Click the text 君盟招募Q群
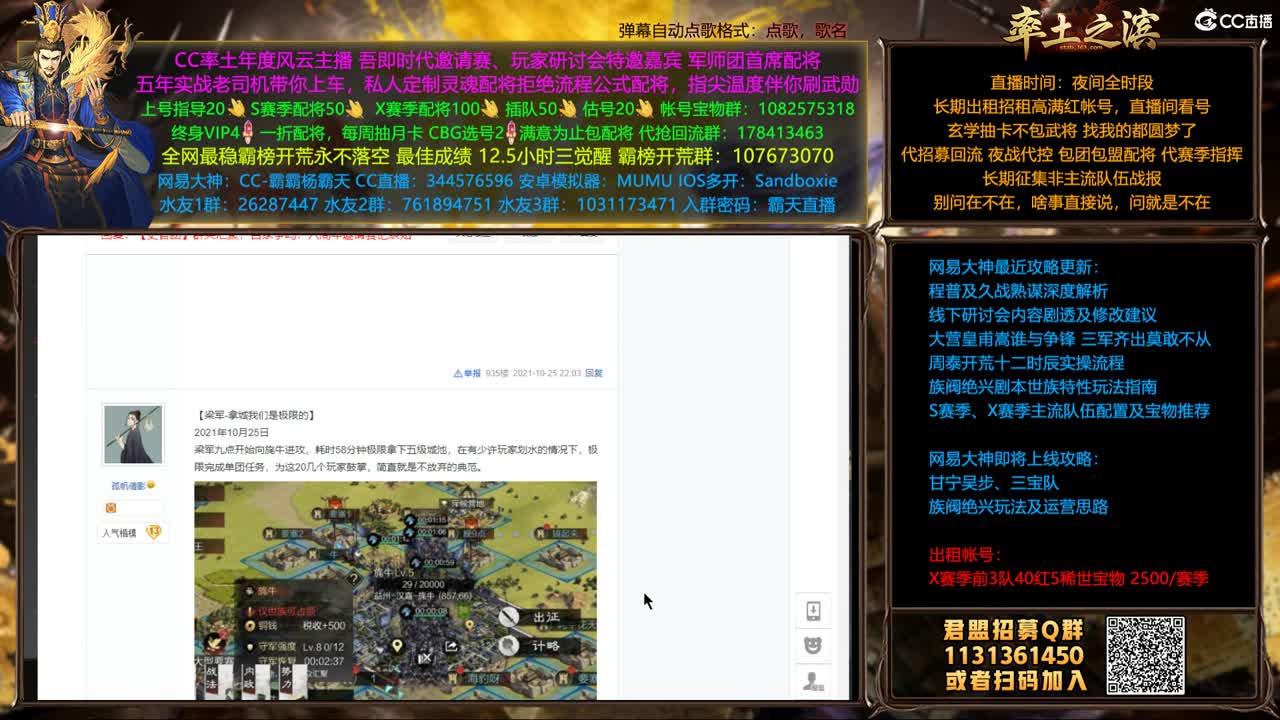The height and width of the screenshot is (720, 1280). 1014,631
